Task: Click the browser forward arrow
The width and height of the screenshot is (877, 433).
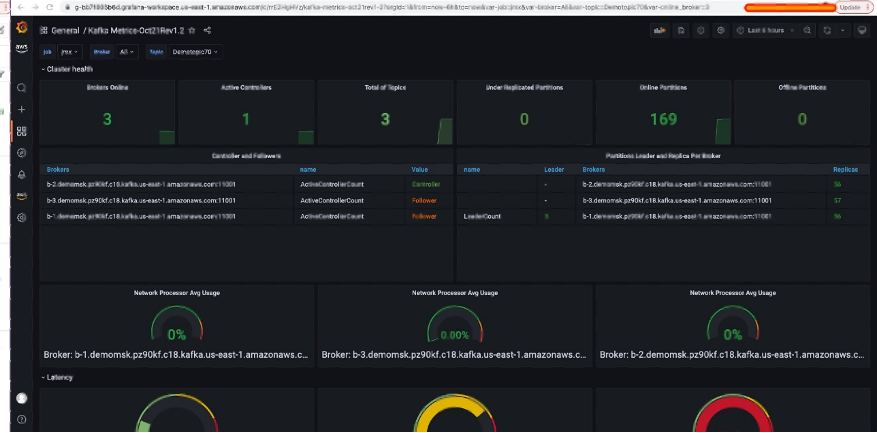Action: click(x=35, y=7)
